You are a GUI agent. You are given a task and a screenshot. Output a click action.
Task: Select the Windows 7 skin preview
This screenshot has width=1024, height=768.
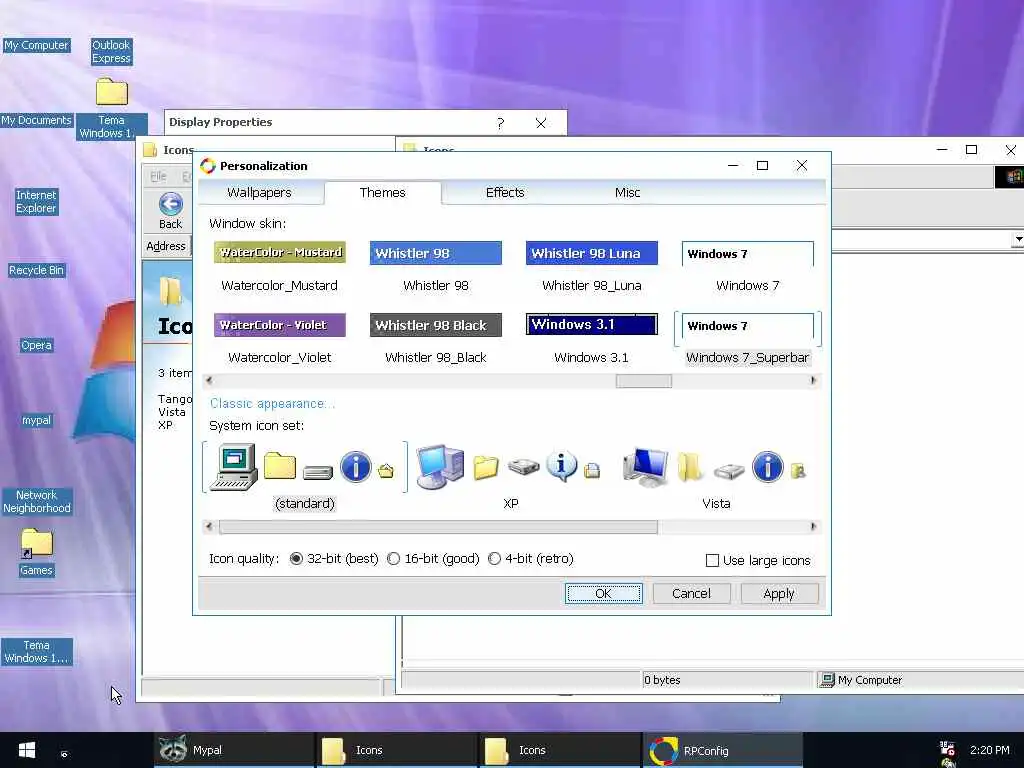[x=748, y=253]
